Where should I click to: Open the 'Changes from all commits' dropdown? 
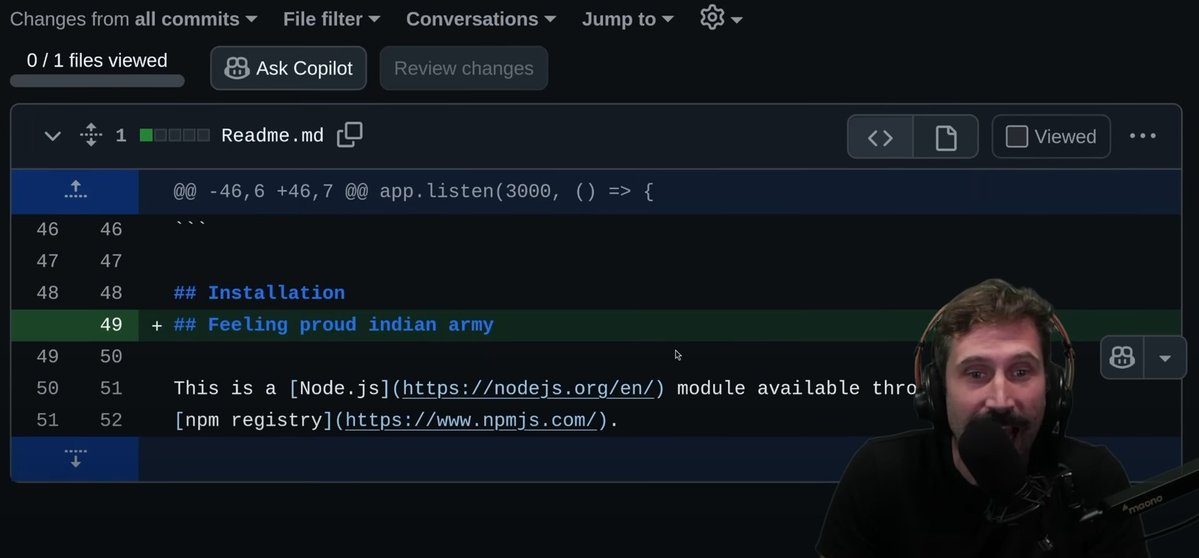(x=133, y=19)
